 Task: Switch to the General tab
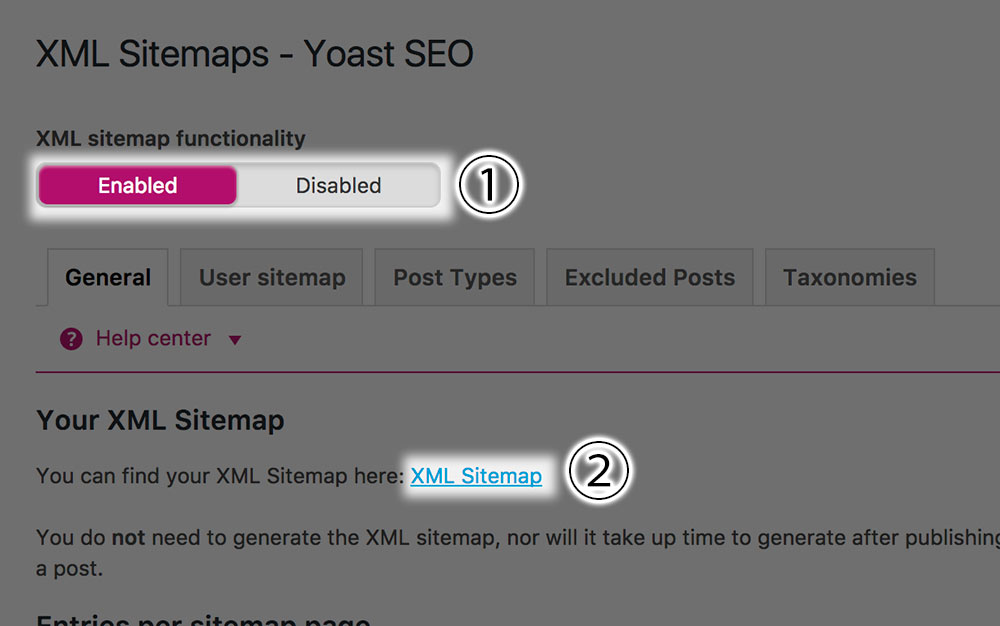point(108,277)
